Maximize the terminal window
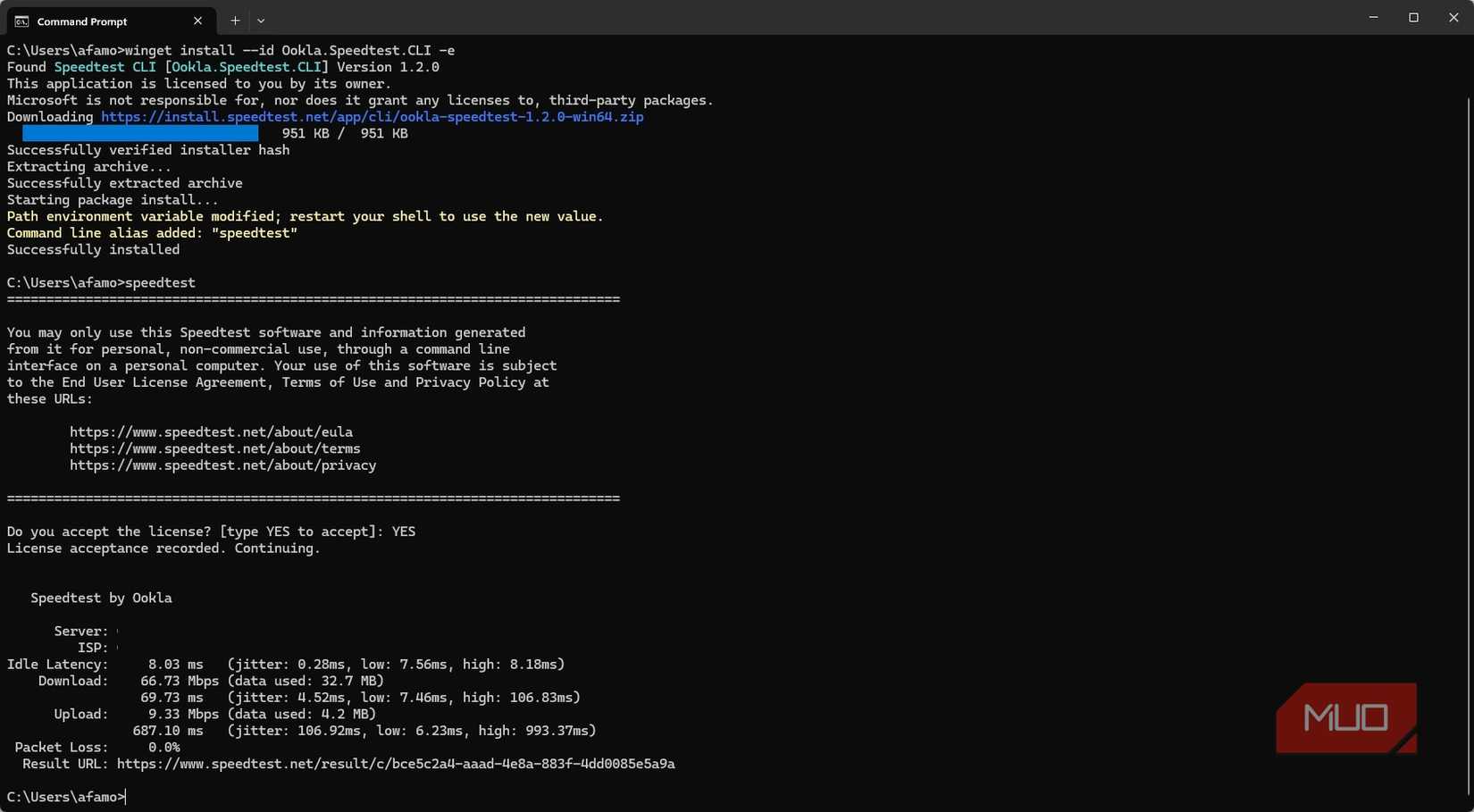The image size is (1474, 812). click(1413, 17)
